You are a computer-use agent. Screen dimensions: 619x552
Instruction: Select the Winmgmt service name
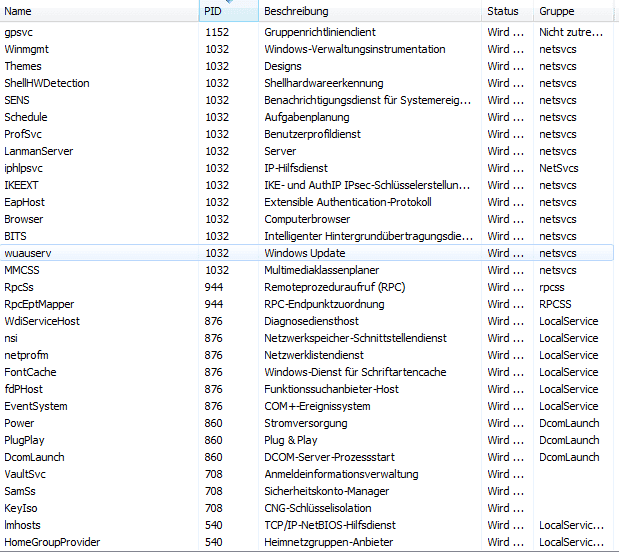(x=26, y=49)
